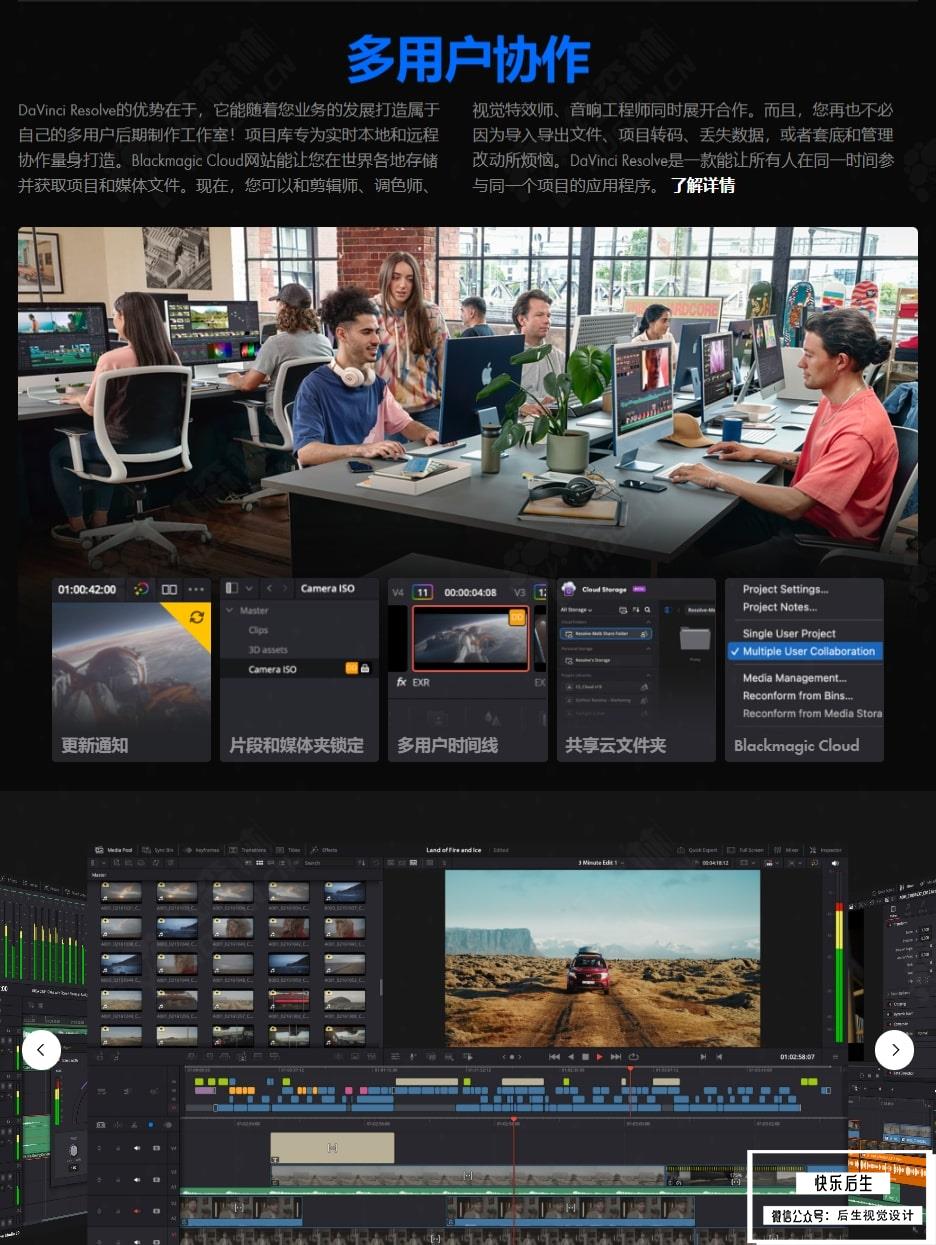Open the Keyframes panel tab
The width and height of the screenshot is (936, 1245).
(x=201, y=850)
